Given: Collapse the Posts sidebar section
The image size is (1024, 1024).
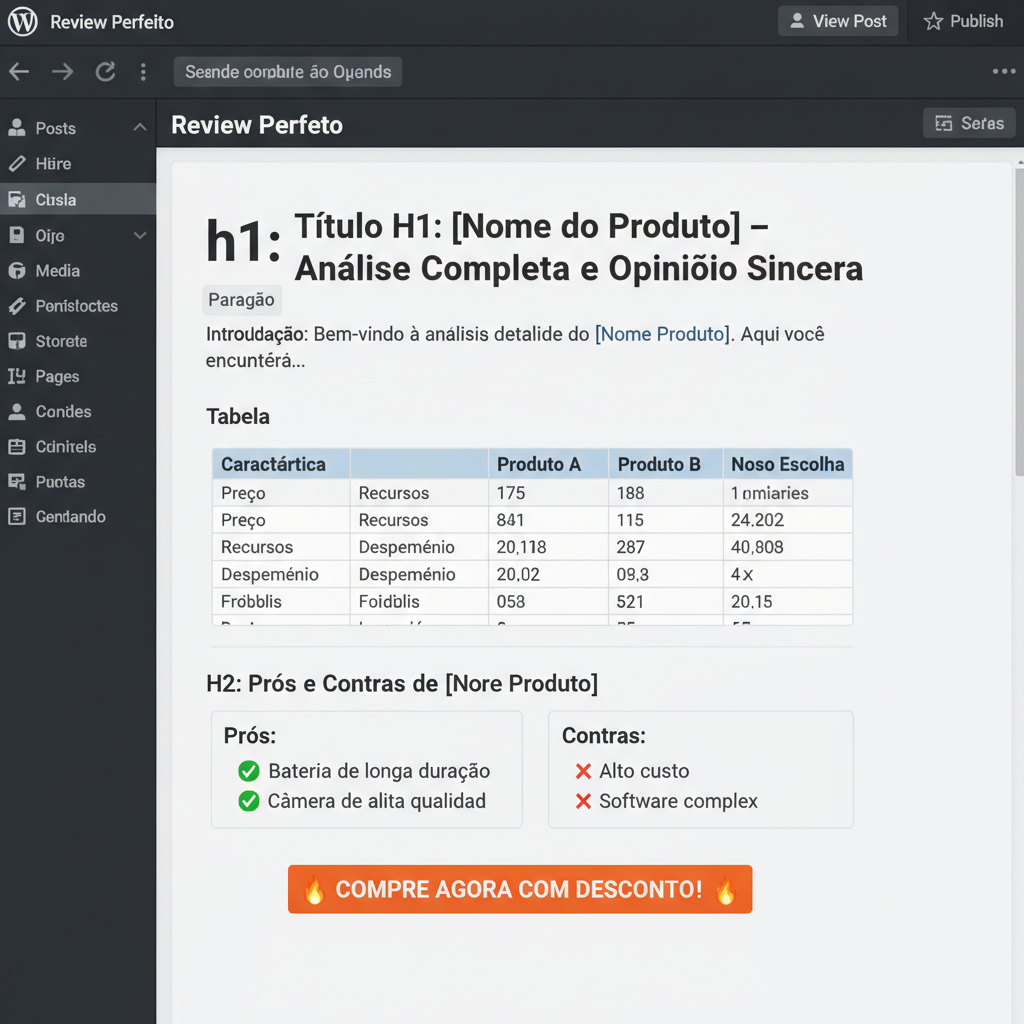Looking at the screenshot, I should click(x=141, y=128).
